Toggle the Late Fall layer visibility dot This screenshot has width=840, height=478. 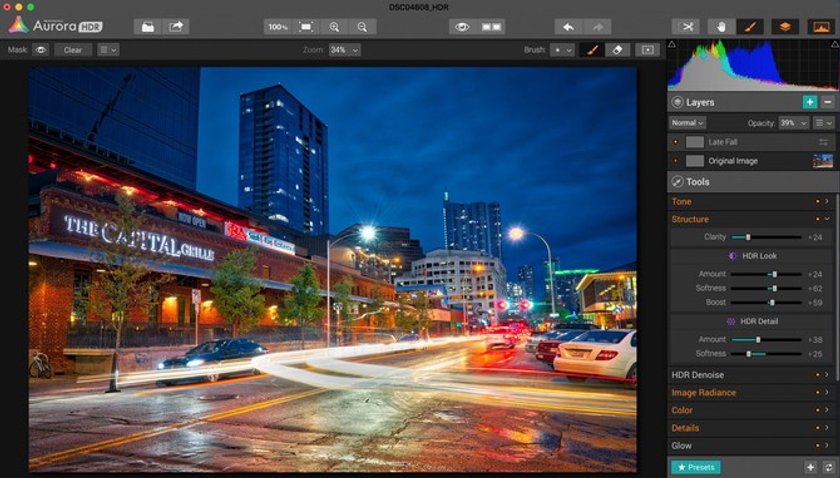(x=675, y=142)
